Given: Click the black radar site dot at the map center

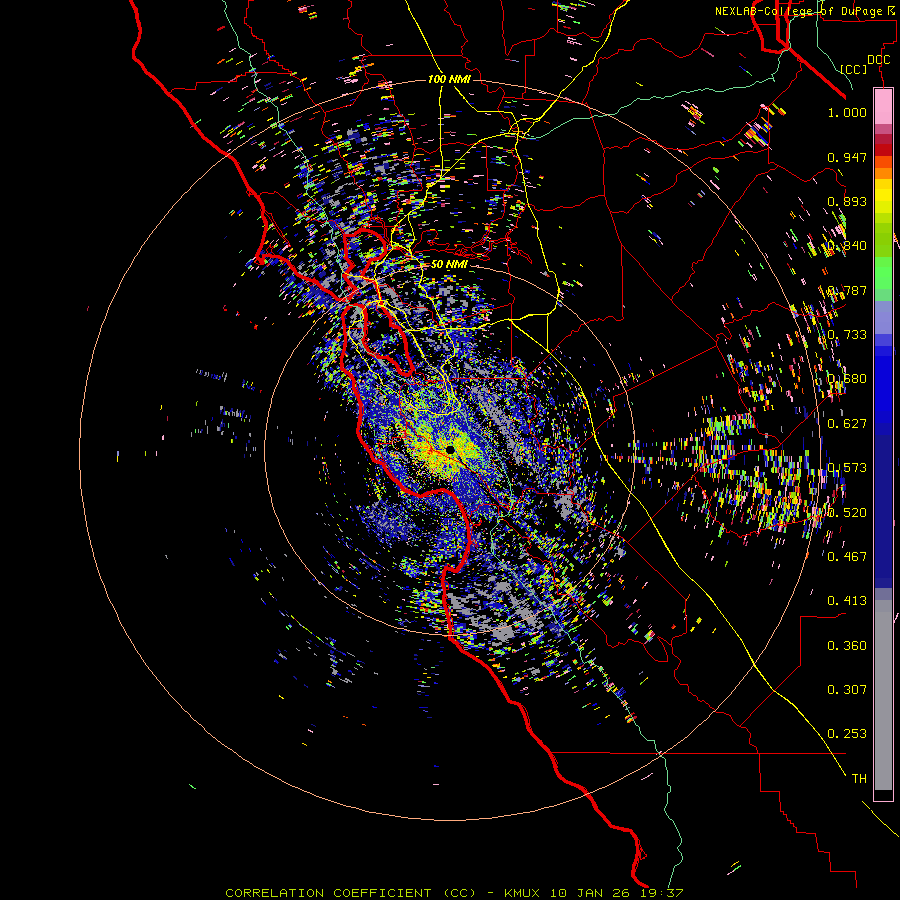Looking at the screenshot, I should pyautogui.click(x=450, y=449).
